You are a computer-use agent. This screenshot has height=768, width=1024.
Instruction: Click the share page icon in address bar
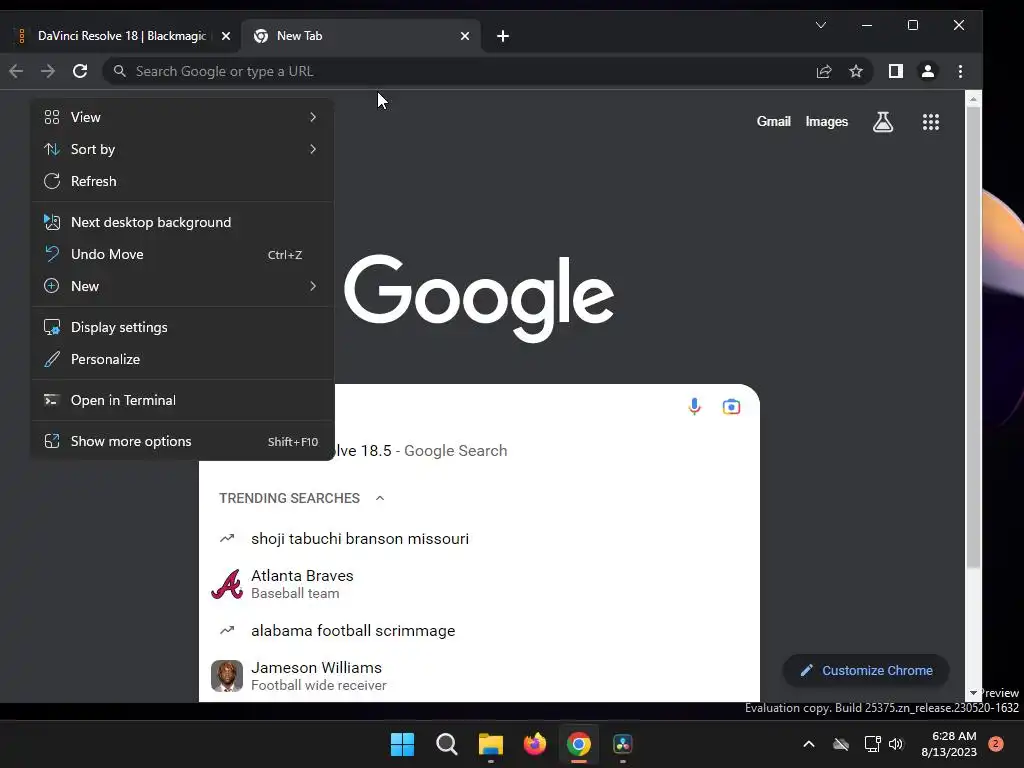[x=824, y=71]
